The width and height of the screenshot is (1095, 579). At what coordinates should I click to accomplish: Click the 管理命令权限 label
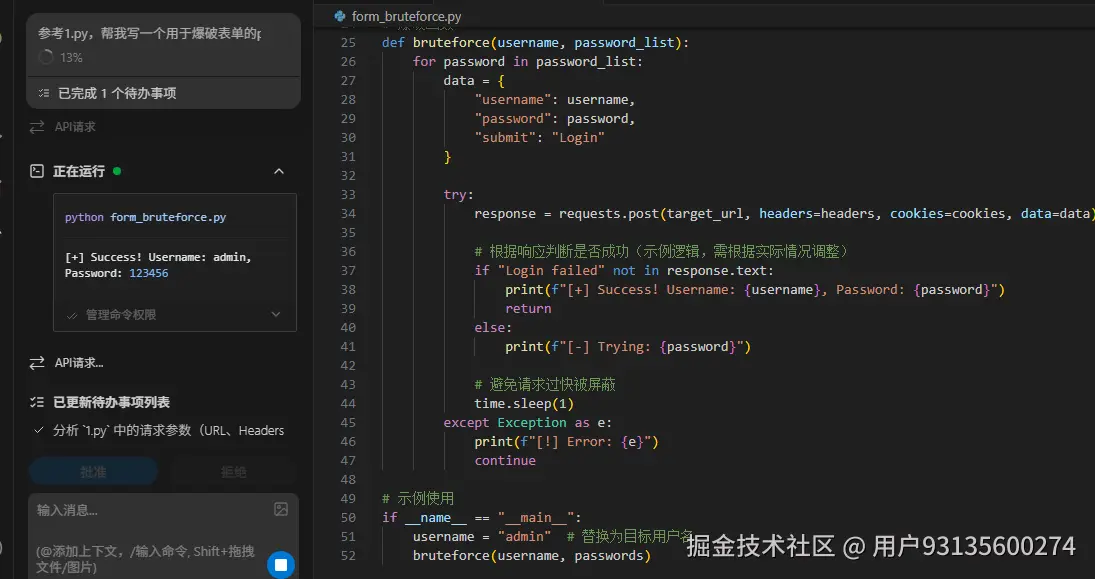pos(121,315)
